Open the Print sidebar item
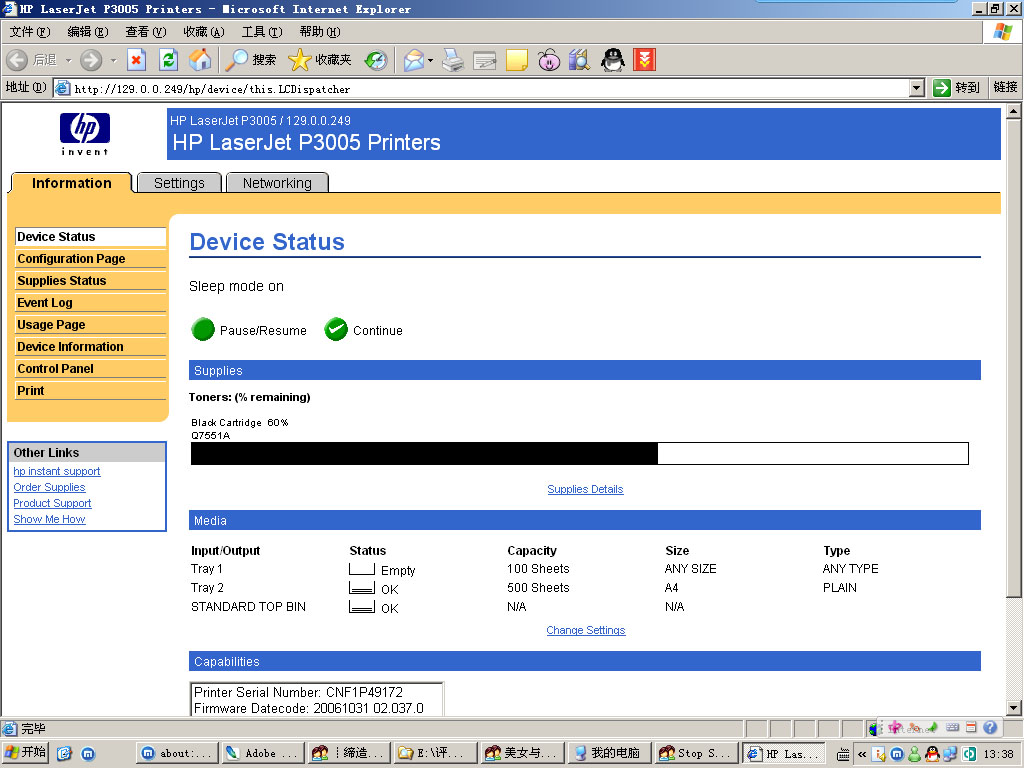Viewport: 1024px width, 768px height. pos(90,391)
